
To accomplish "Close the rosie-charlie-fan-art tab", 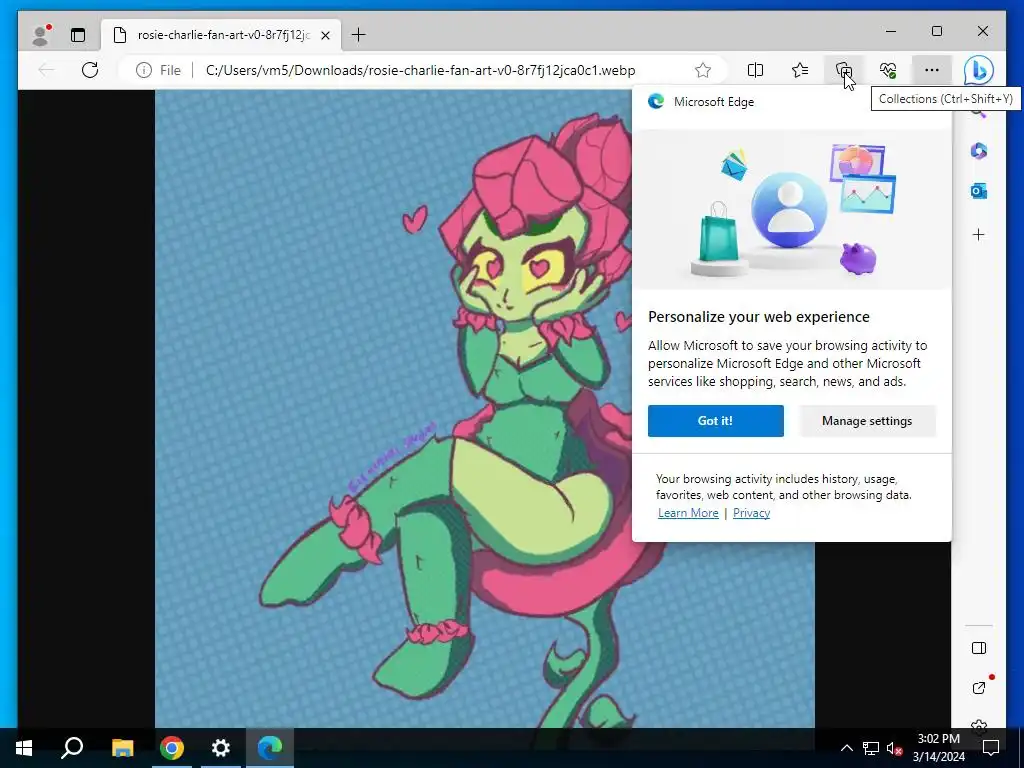I will point(325,35).
